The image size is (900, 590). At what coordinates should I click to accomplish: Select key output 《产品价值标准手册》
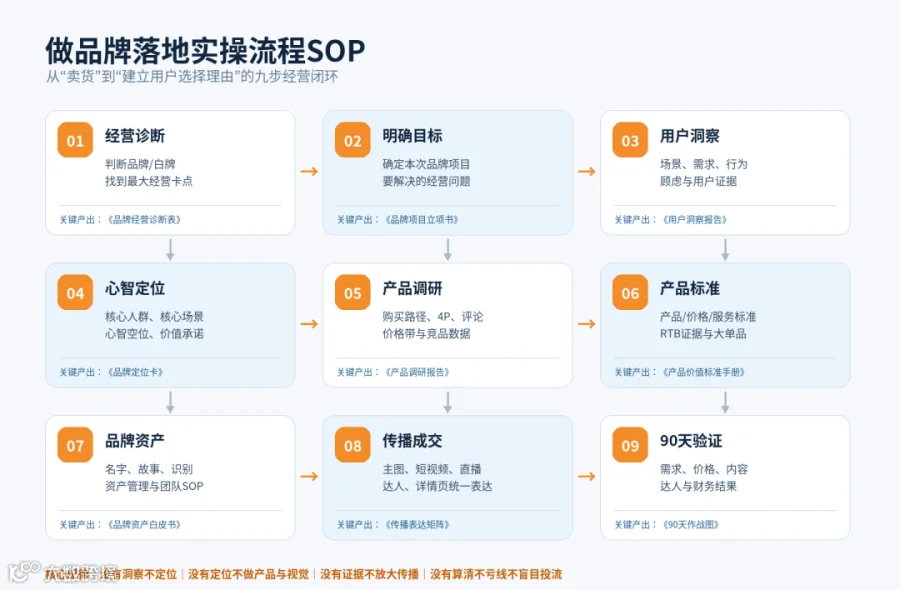(704, 372)
